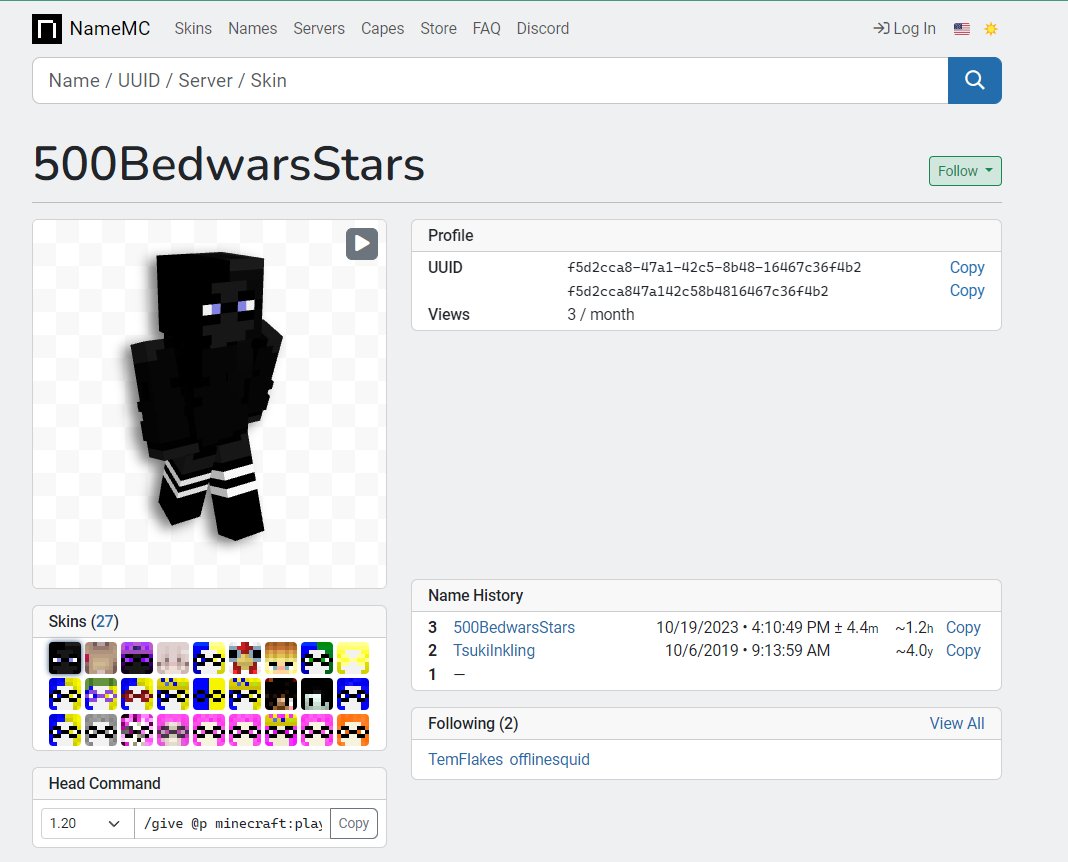The height and width of the screenshot is (862, 1068).
Task: Select the beige tan face skin
Action: coord(101,658)
